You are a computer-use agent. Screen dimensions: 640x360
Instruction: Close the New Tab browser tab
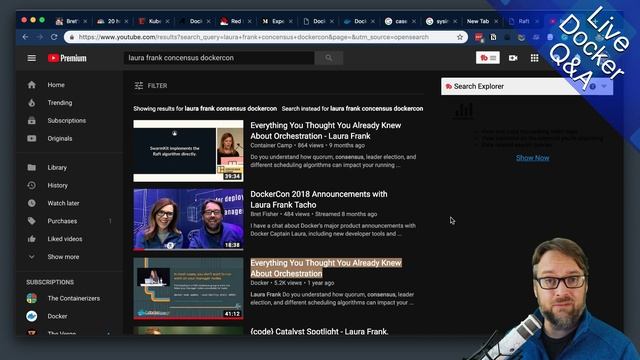tap(496, 21)
